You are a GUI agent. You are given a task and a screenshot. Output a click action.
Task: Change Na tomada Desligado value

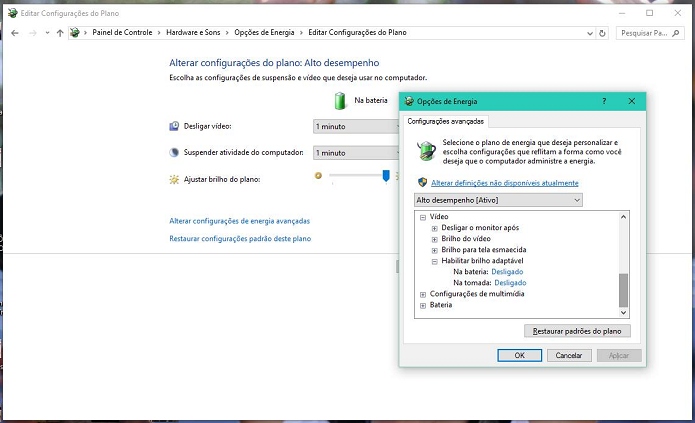(510, 282)
